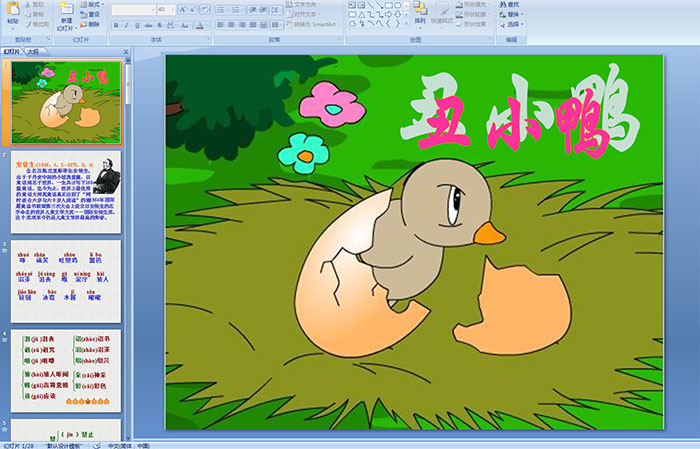
Task: Click the Copy (复制) icon
Action: (x=29, y=14)
